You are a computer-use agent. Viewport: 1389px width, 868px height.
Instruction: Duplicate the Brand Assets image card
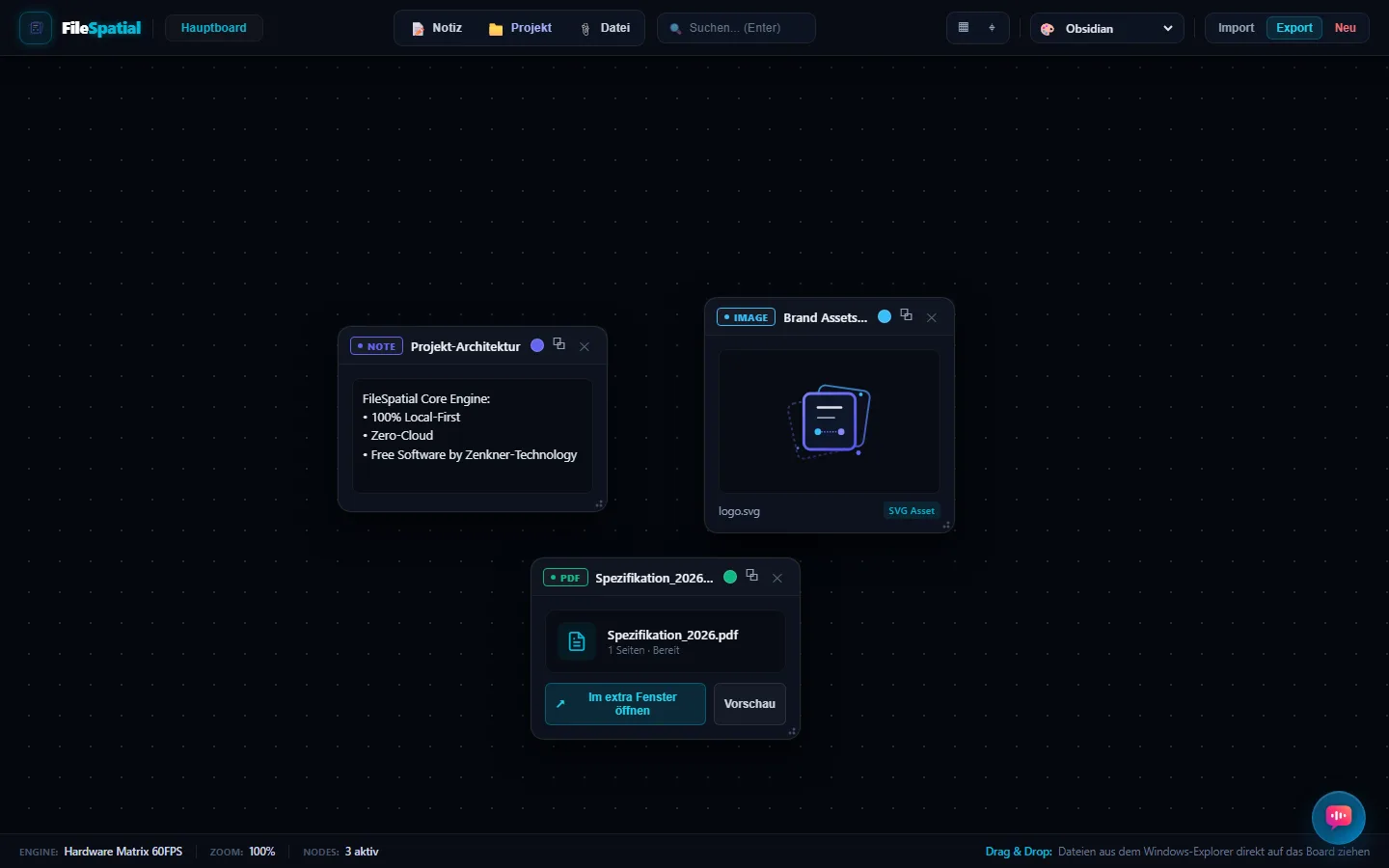tap(907, 315)
